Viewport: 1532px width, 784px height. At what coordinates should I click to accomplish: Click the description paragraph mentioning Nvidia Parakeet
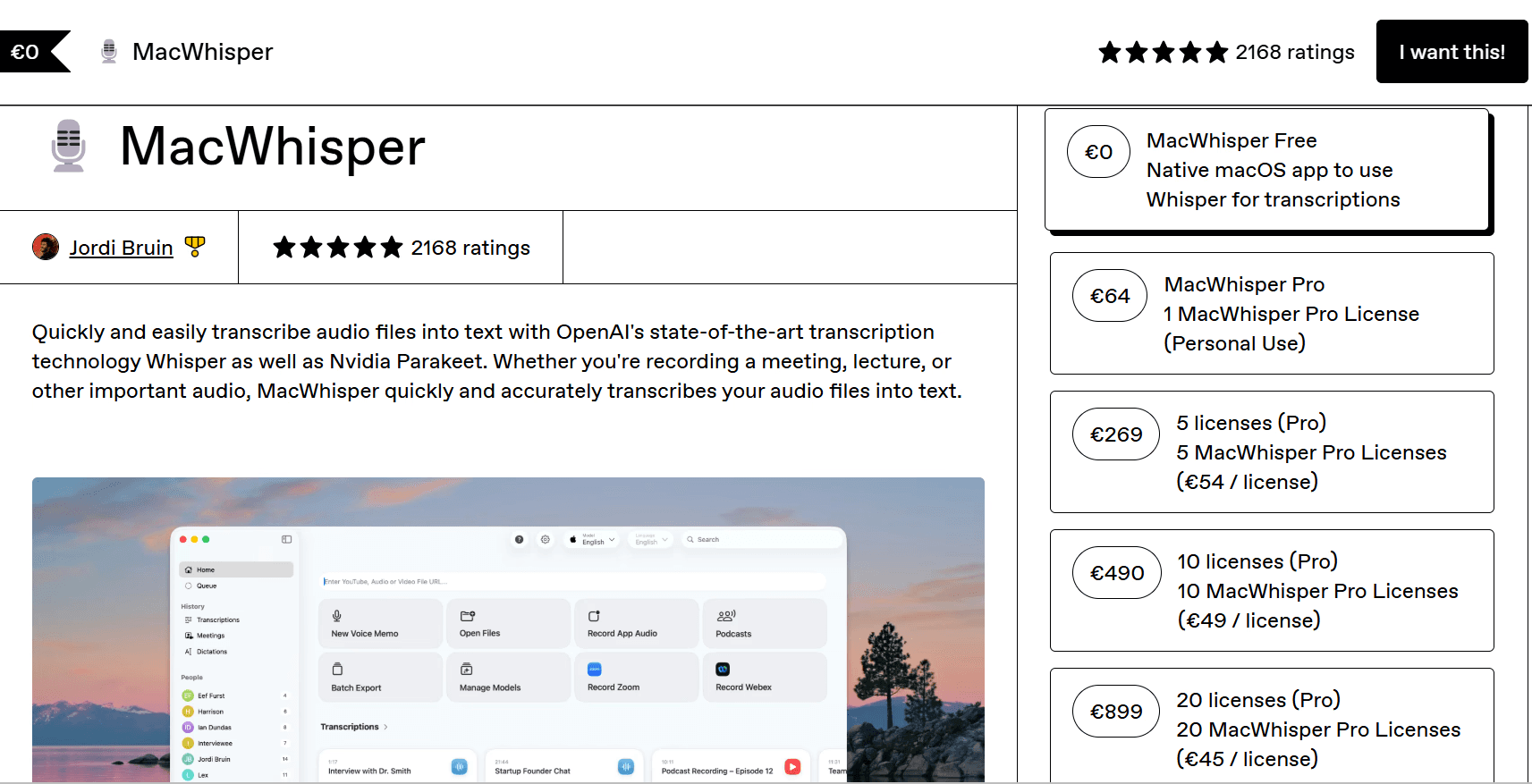pos(497,361)
